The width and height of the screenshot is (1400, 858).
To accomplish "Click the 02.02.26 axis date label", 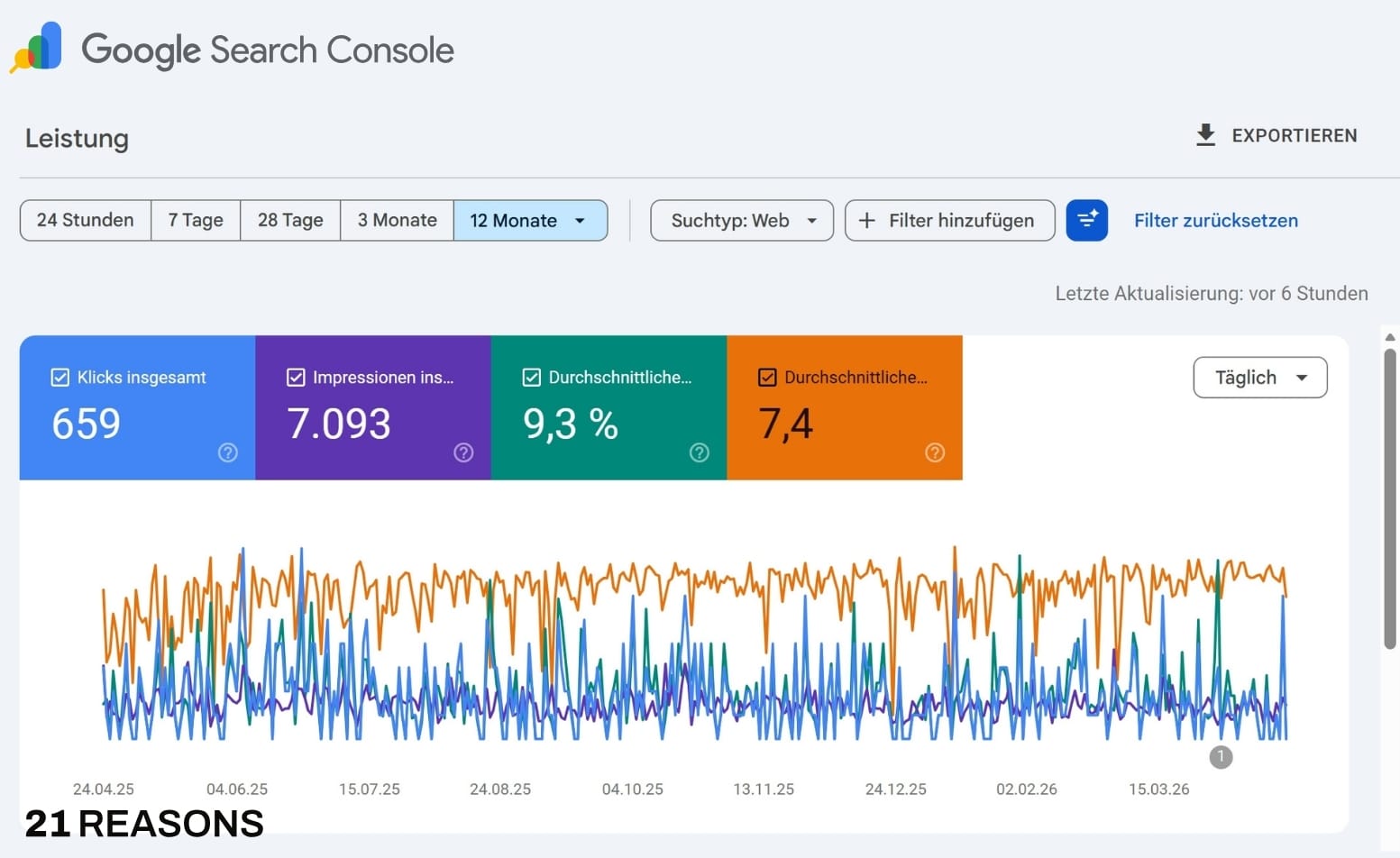I will (x=1027, y=790).
